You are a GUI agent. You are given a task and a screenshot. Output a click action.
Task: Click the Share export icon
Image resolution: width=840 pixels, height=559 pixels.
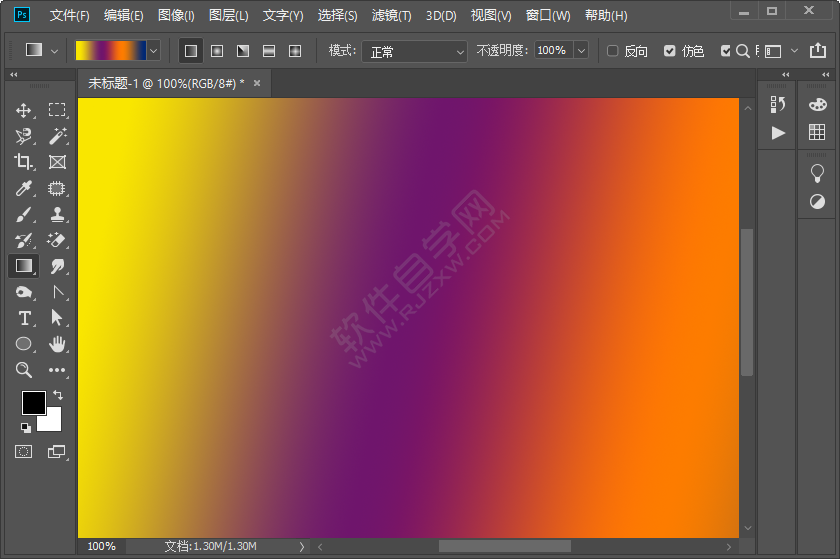click(818, 50)
